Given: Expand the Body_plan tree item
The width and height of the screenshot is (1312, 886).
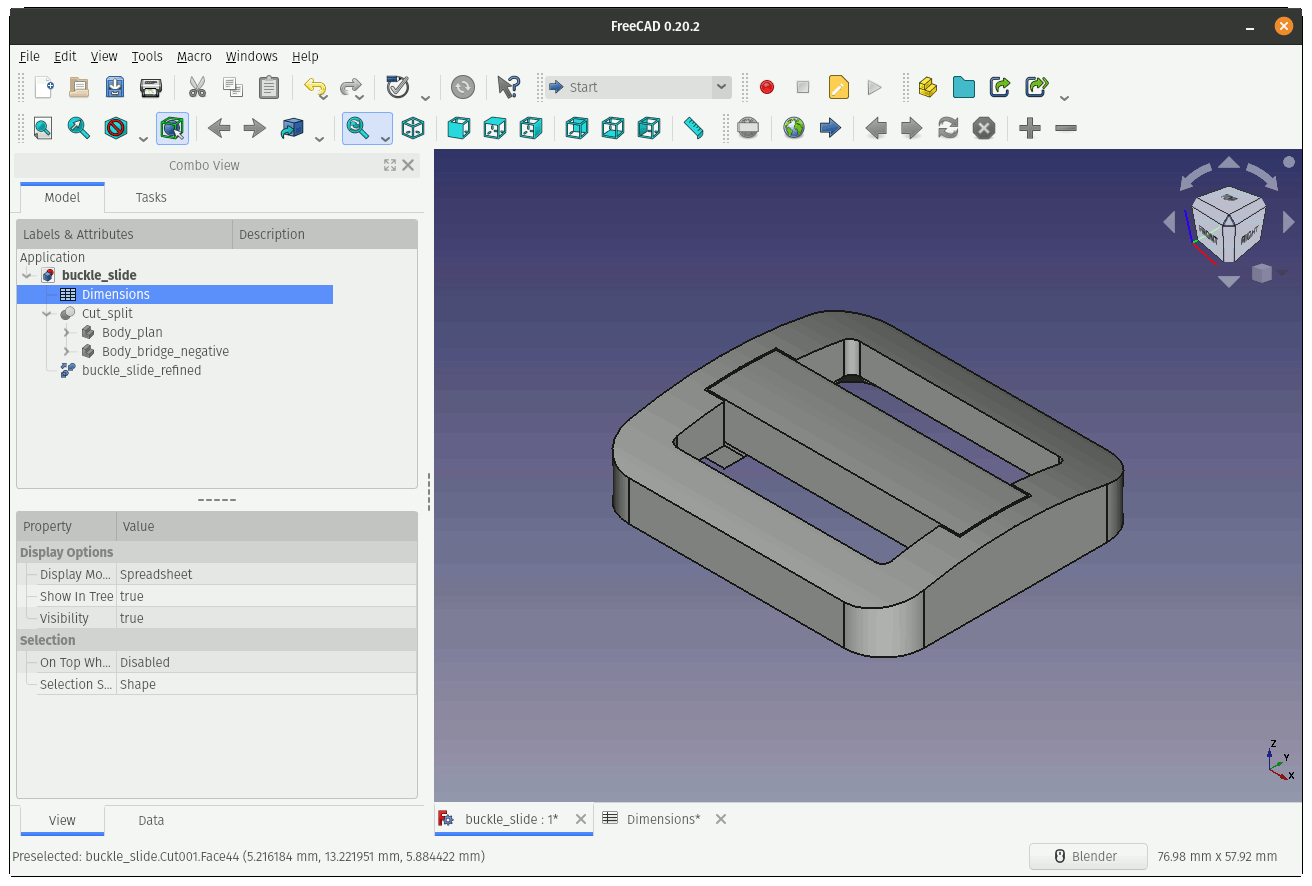Looking at the screenshot, I should pyautogui.click(x=67, y=333).
